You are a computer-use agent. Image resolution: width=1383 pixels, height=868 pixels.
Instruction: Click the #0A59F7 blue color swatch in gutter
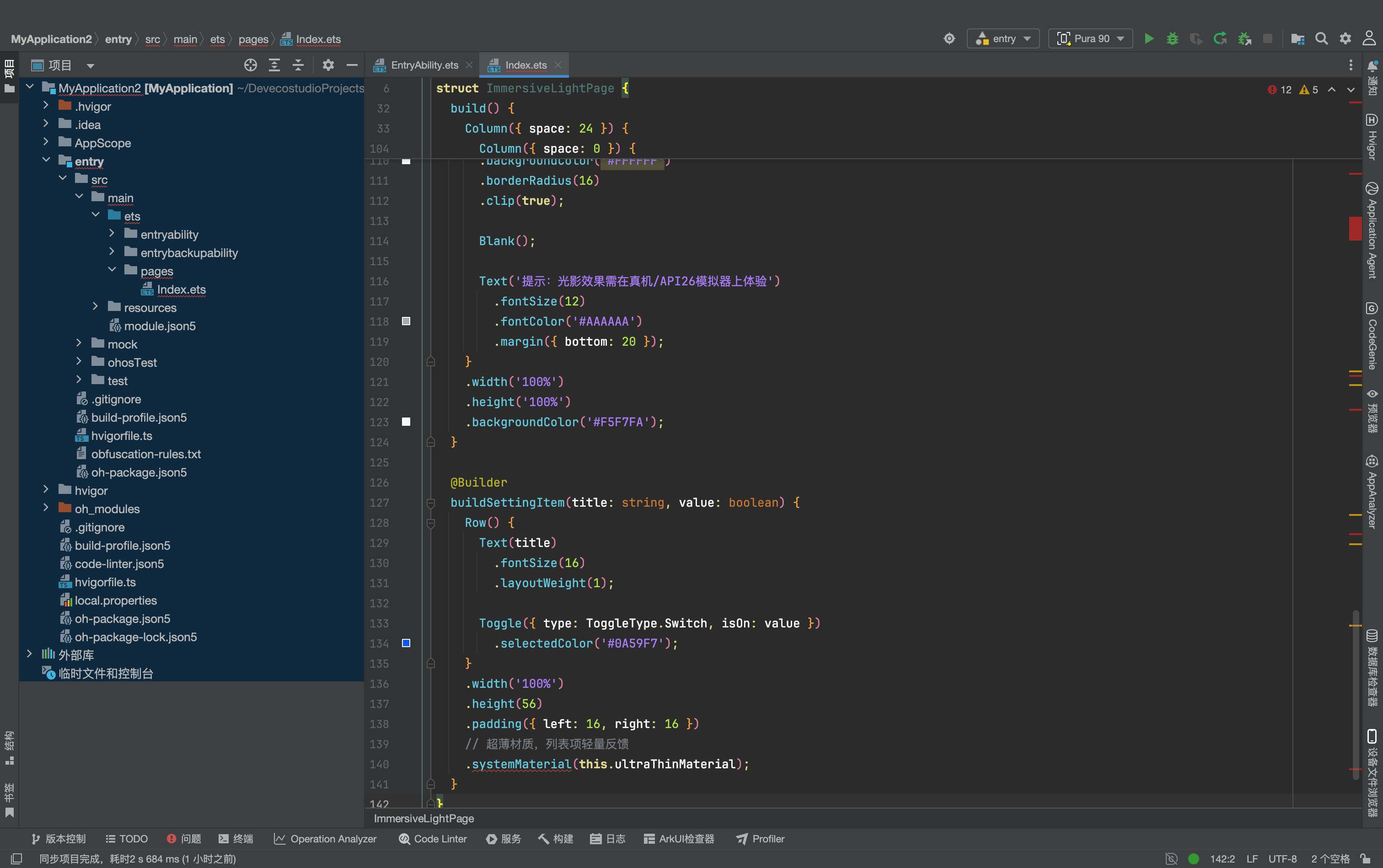tap(406, 643)
